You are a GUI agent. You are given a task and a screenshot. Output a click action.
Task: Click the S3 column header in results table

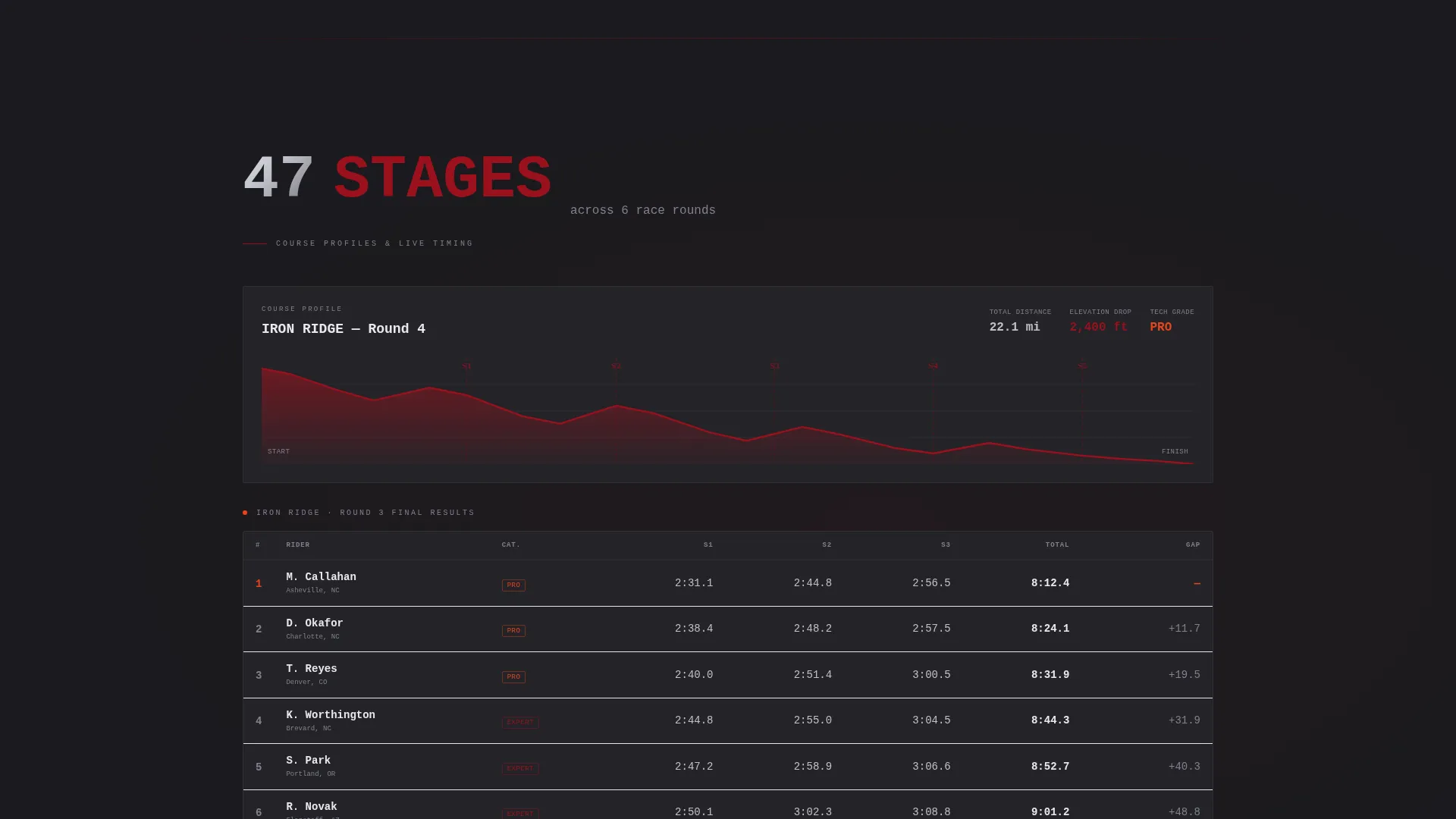coord(946,544)
